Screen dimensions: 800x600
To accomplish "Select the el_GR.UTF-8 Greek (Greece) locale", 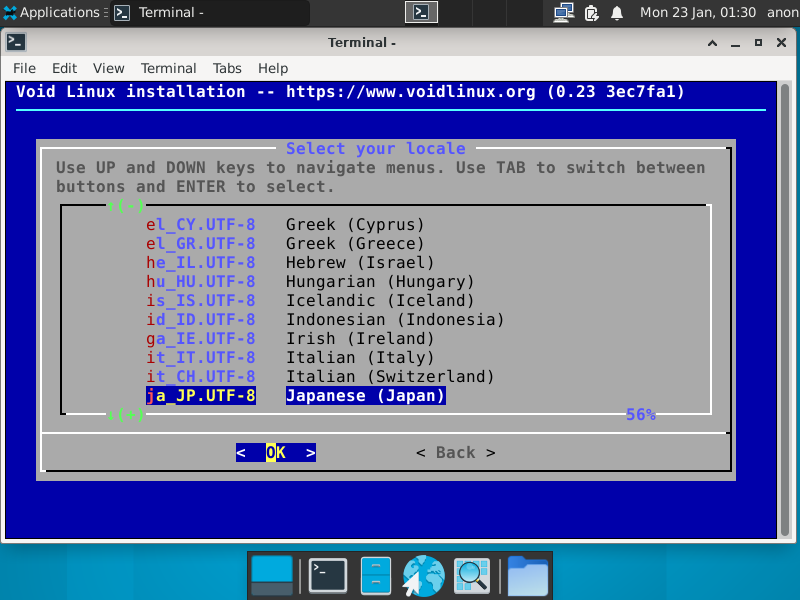I will [x=285, y=243].
